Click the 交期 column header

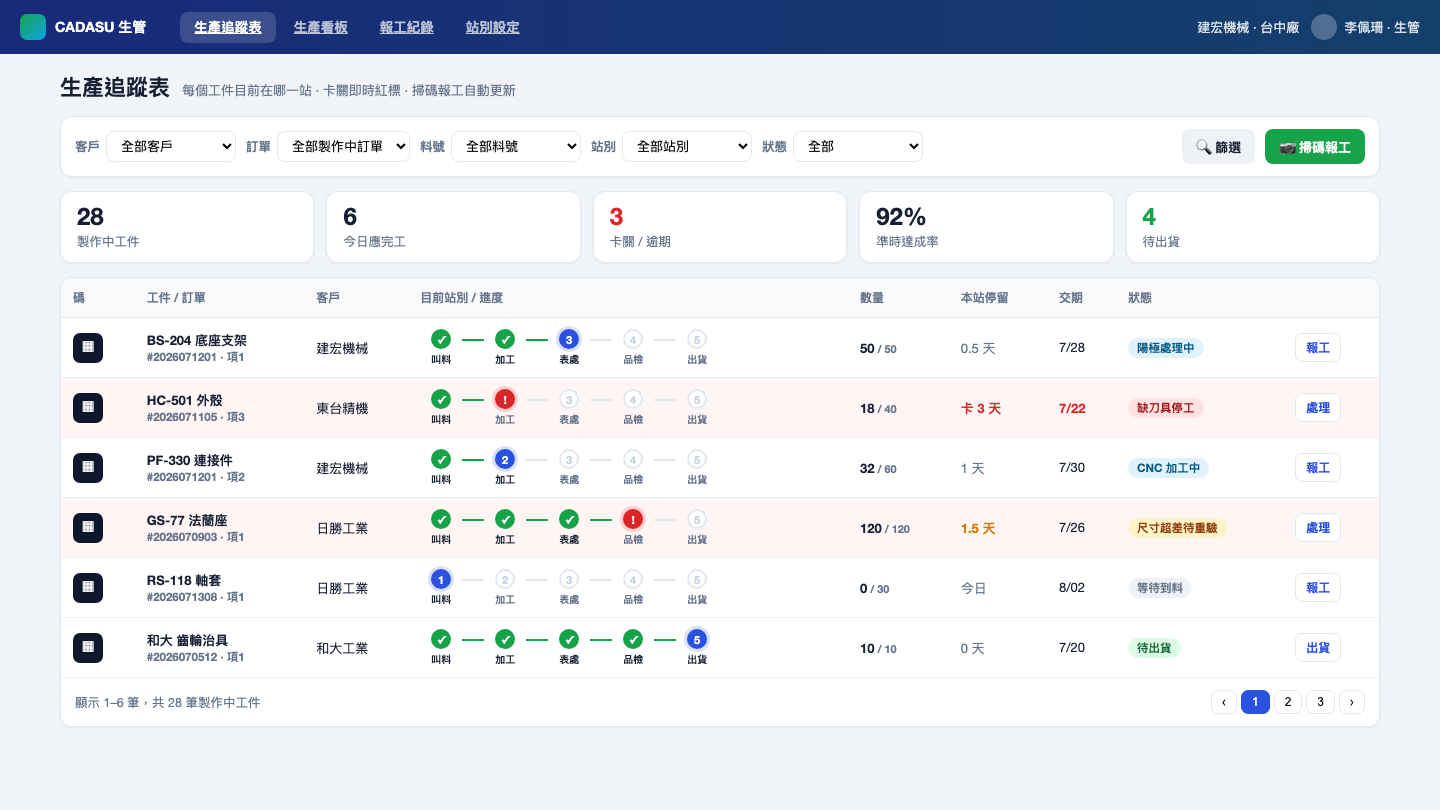[x=1071, y=298]
